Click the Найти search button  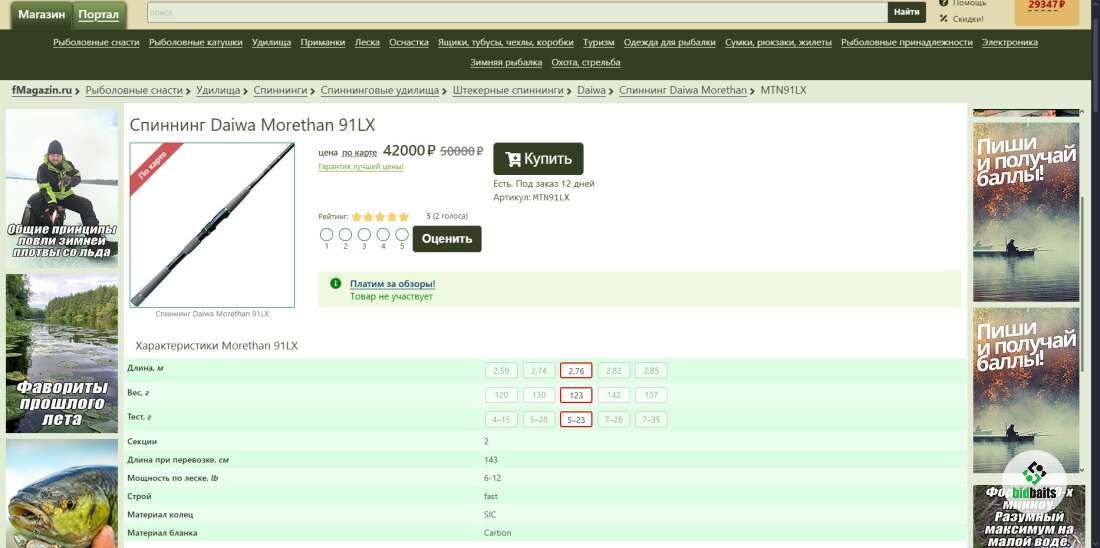click(x=906, y=12)
